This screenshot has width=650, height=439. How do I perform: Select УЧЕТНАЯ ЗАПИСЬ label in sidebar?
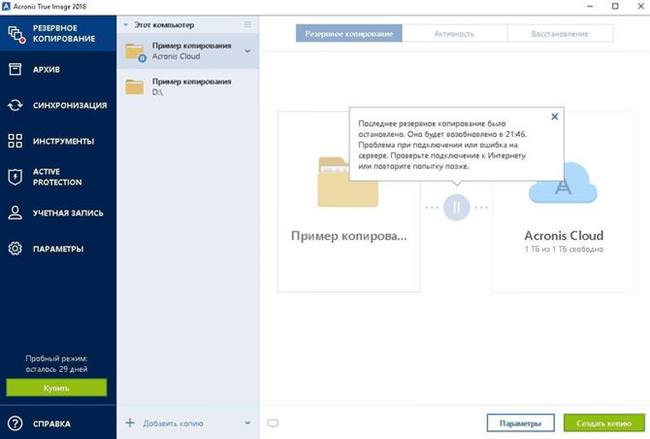pos(68,213)
